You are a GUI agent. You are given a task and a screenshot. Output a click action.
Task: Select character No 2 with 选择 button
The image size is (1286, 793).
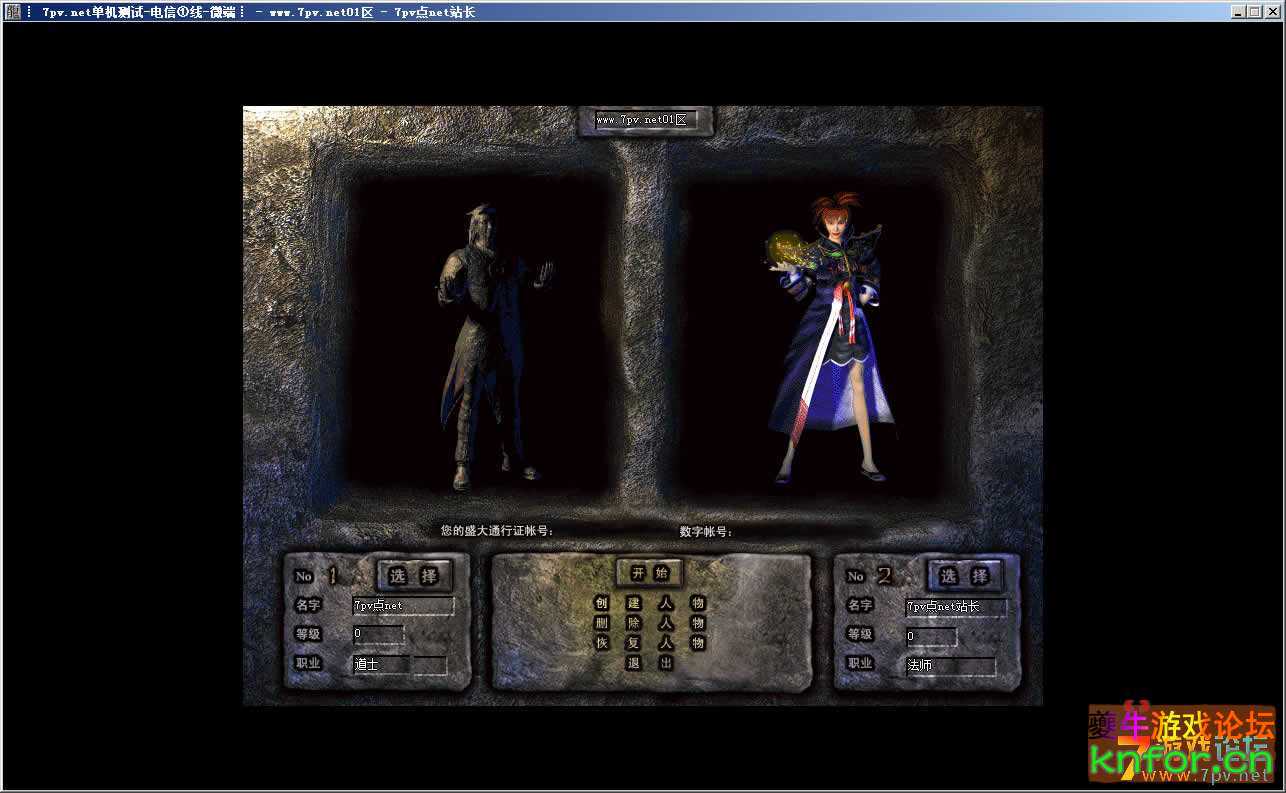[x=968, y=576]
